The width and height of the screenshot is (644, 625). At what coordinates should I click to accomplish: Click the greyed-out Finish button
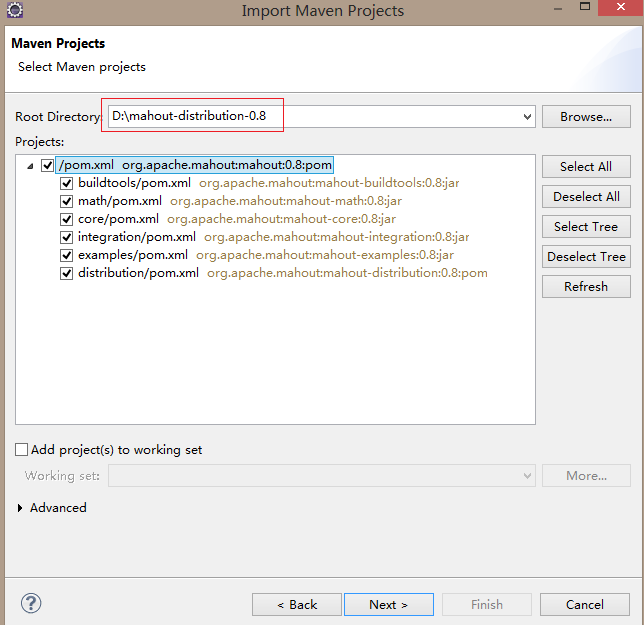(x=487, y=604)
